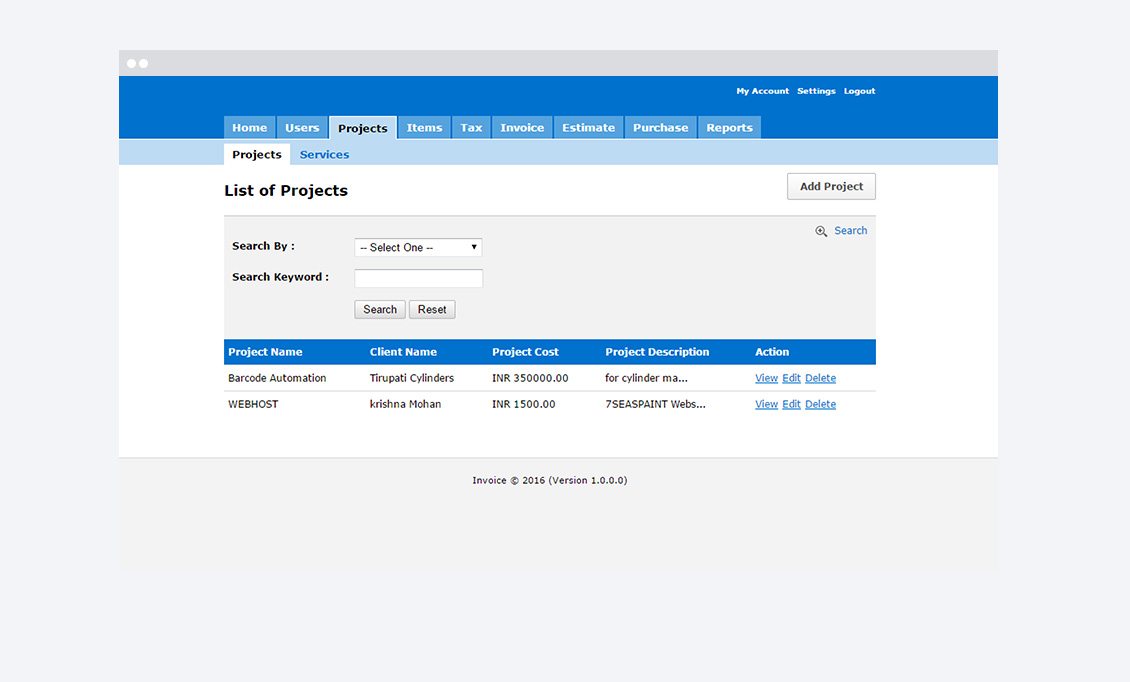Switch to the Home tab
The image size is (1130, 682).
click(249, 128)
